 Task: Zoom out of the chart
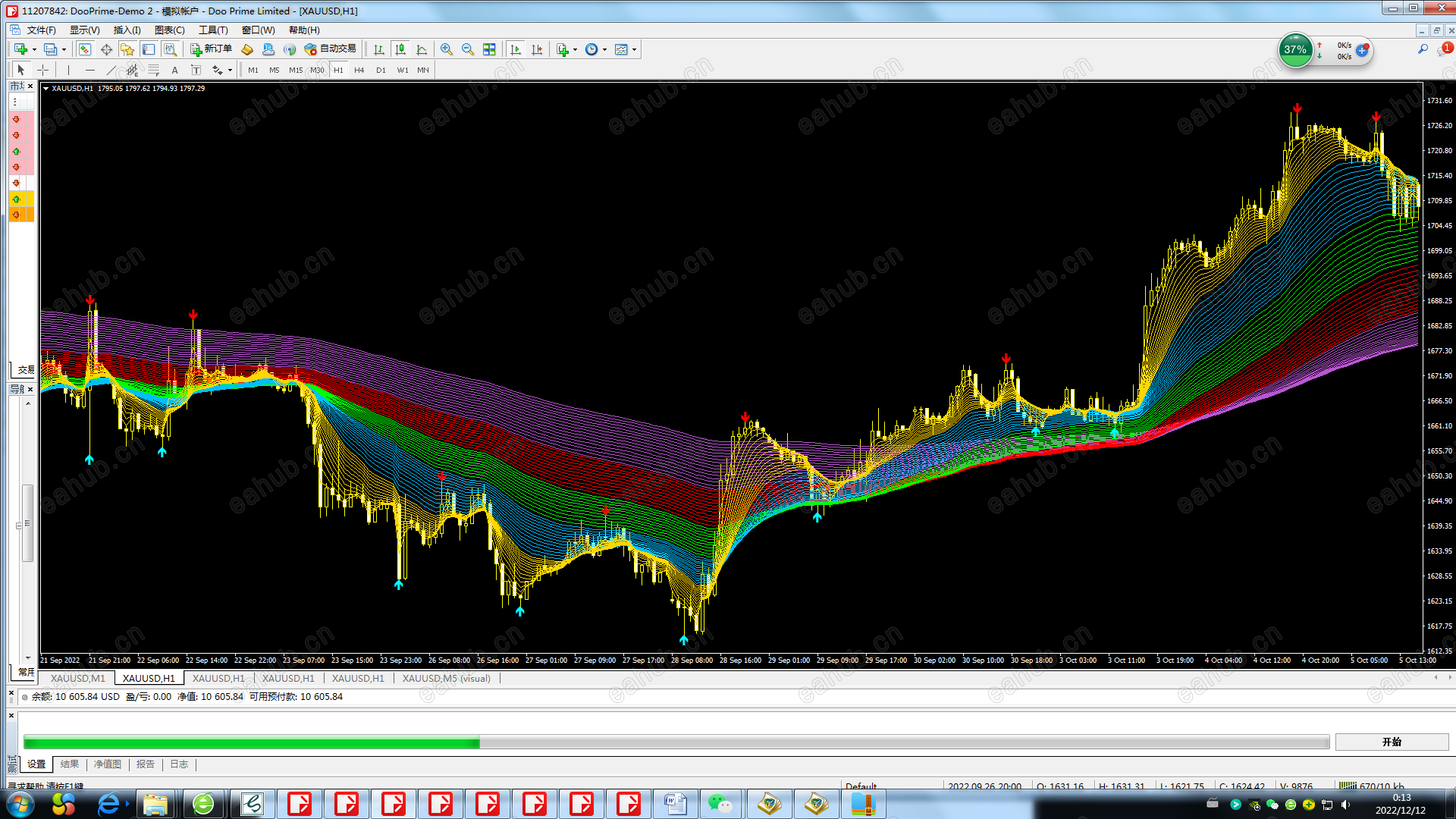click(468, 49)
